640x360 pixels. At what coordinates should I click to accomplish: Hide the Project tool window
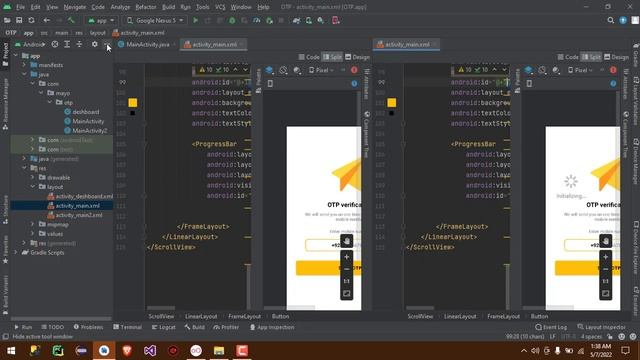(x=107, y=44)
